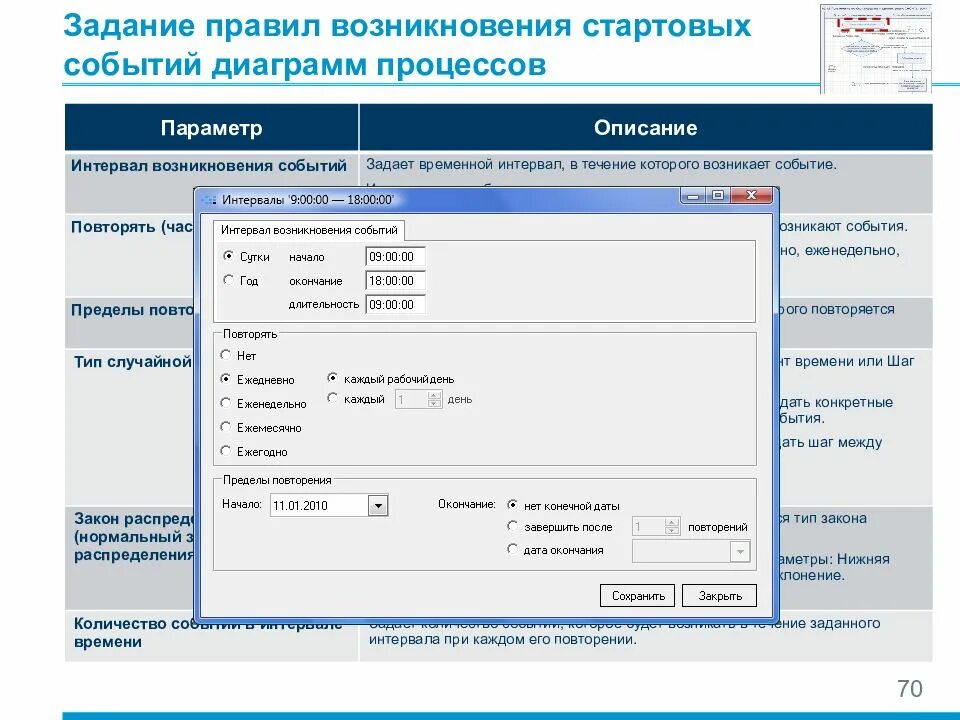The width and height of the screenshot is (960, 720).
Task: Click the начало time field
Action: [x=395, y=257]
